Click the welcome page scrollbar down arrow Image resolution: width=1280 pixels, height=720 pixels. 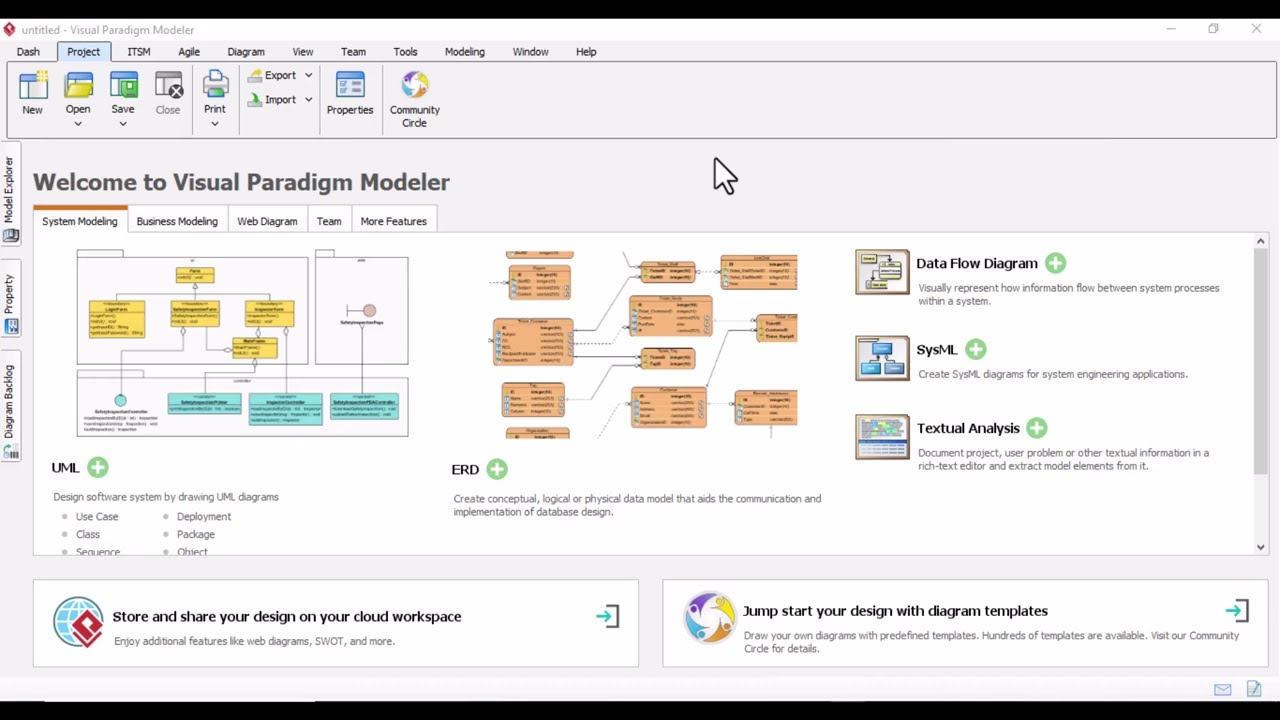point(1260,547)
